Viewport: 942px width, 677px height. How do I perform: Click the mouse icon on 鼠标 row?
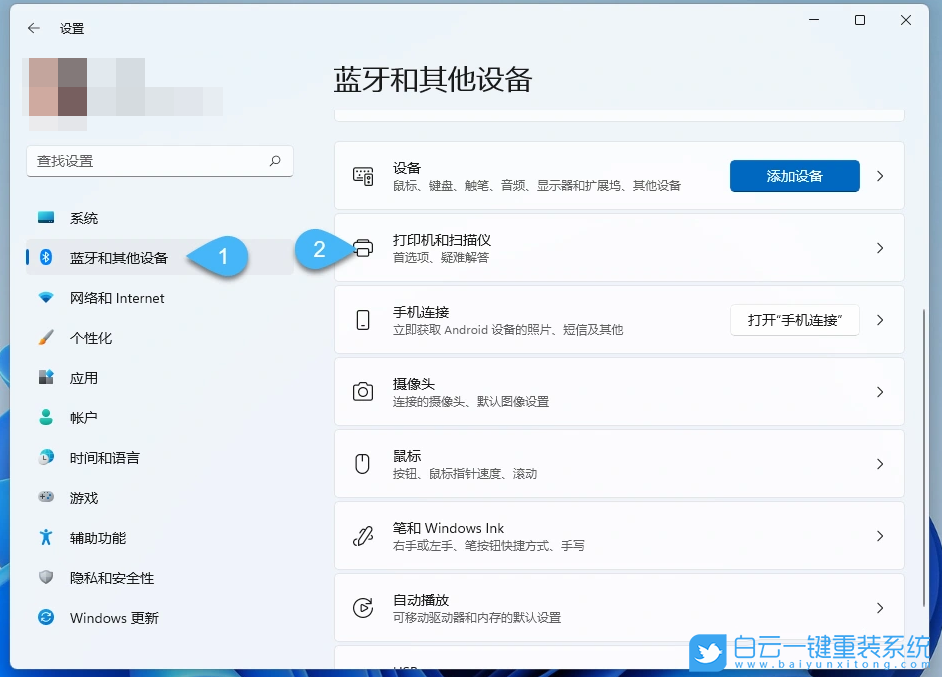(x=364, y=463)
